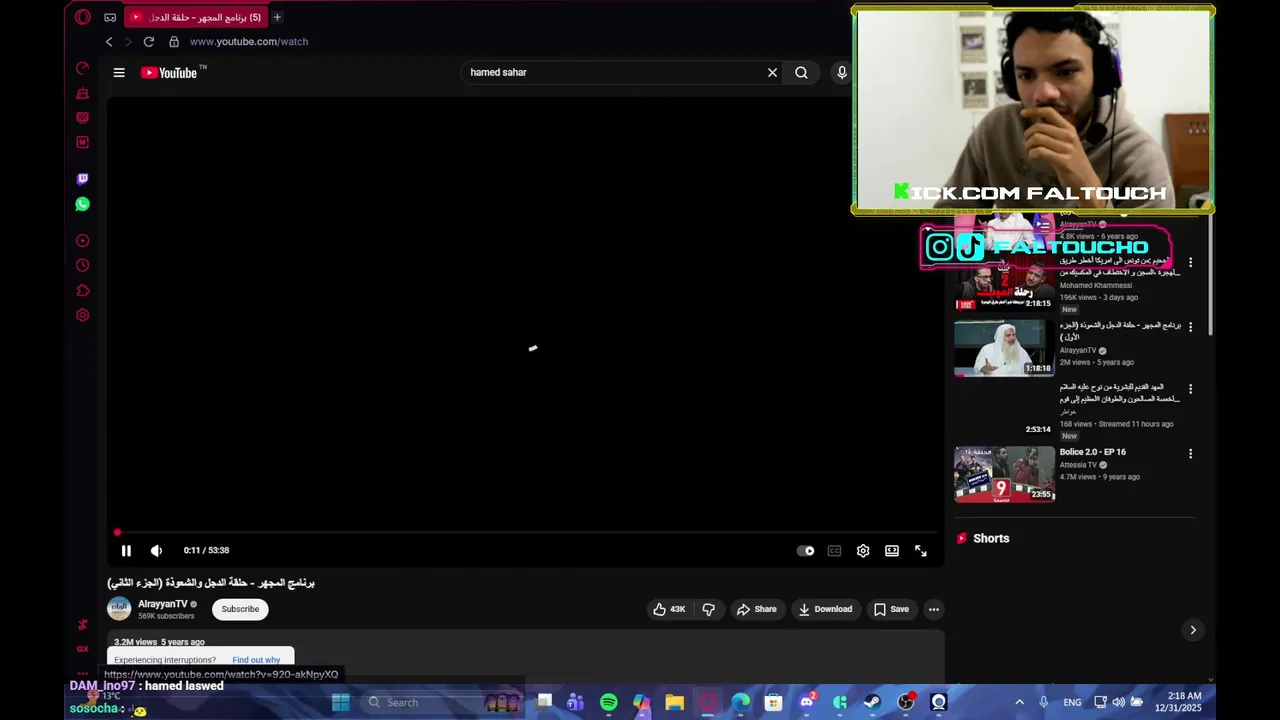
Task: Open AlrayyanTV channel name
Action: click(x=163, y=604)
